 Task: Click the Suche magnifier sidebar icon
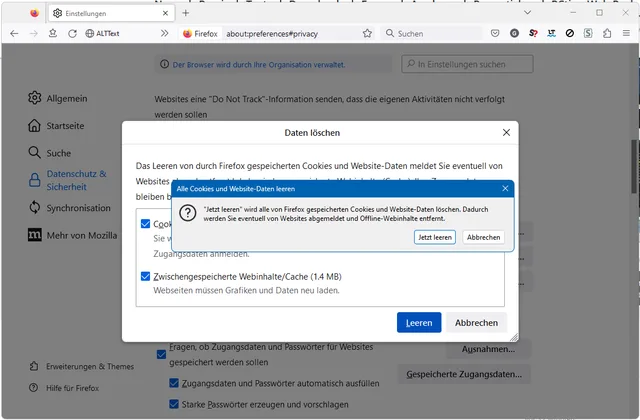pos(35,153)
